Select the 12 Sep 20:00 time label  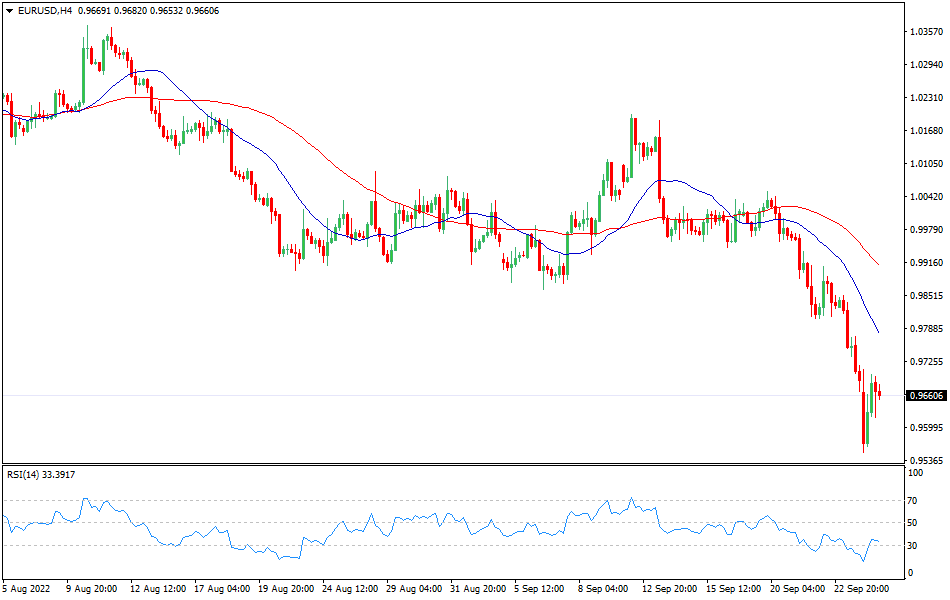click(x=670, y=588)
